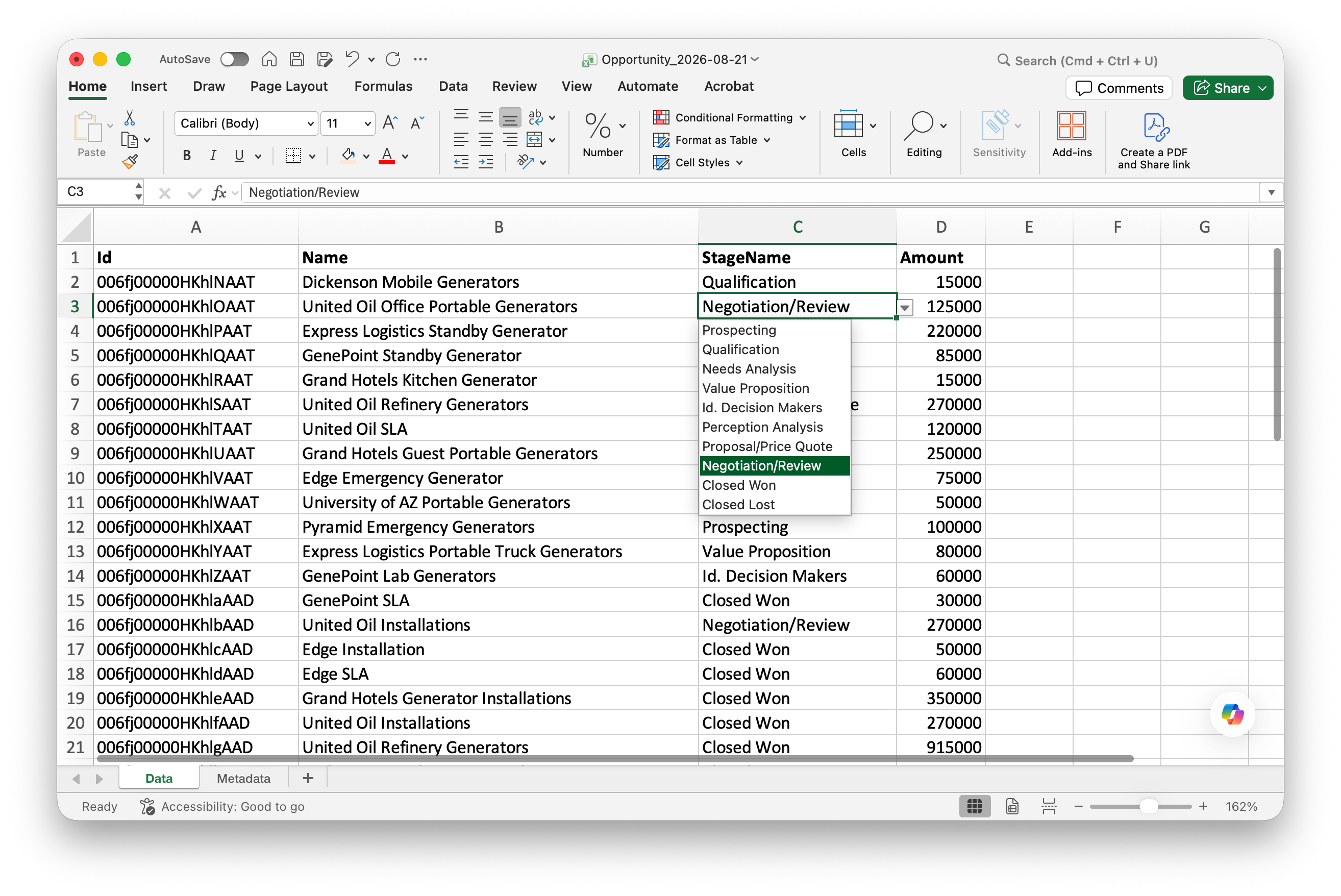The image size is (1341, 896).
Task: Click the Editing button
Action: [x=924, y=134]
